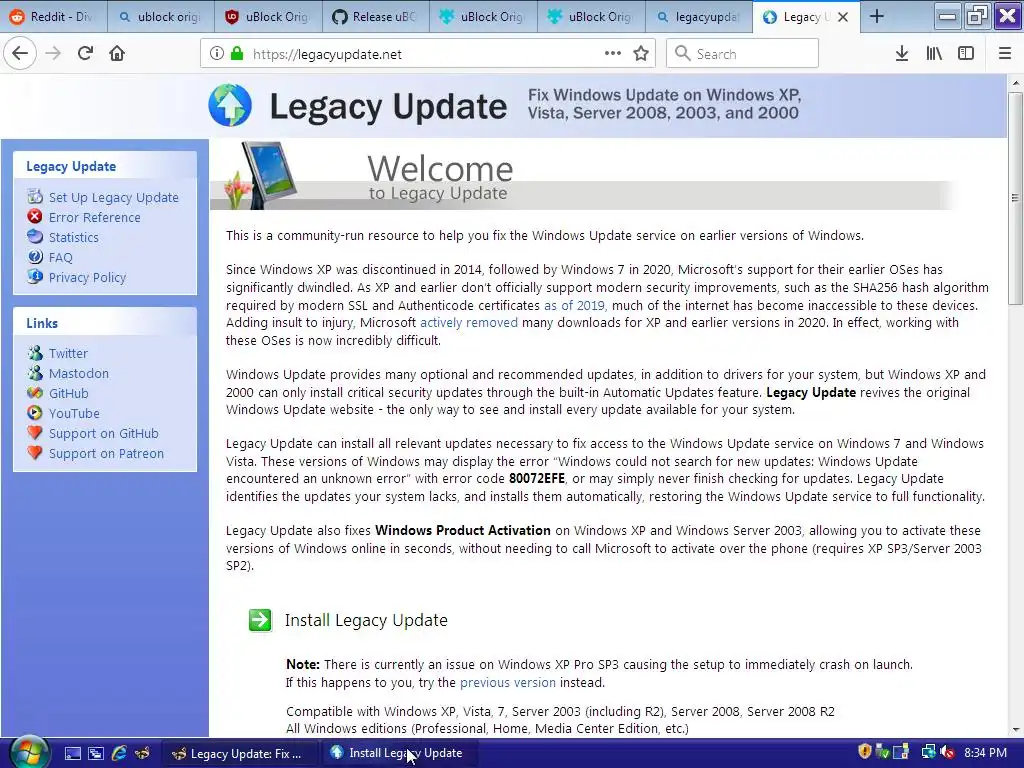Image resolution: width=1024 pixels, height=768 pixels.
Task: Visit the Mastodon link
Action: click(79, 374)
